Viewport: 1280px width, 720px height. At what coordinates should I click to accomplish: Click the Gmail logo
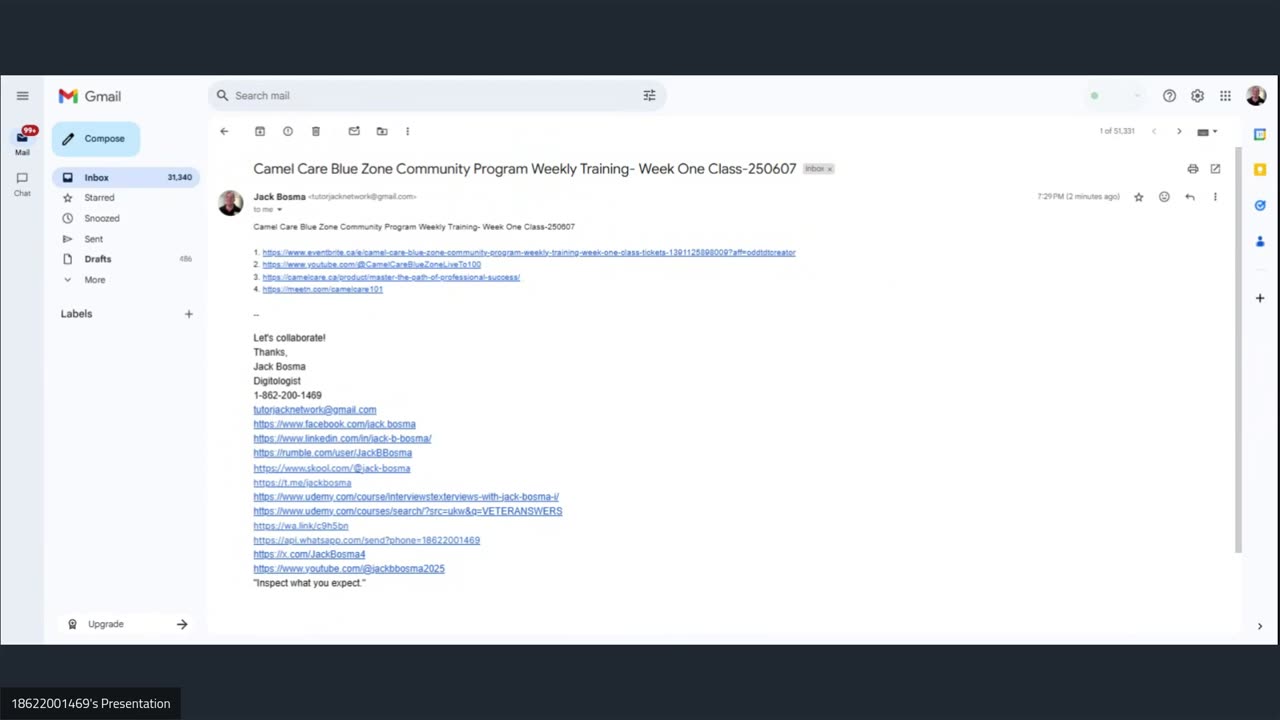pos(90,96)
